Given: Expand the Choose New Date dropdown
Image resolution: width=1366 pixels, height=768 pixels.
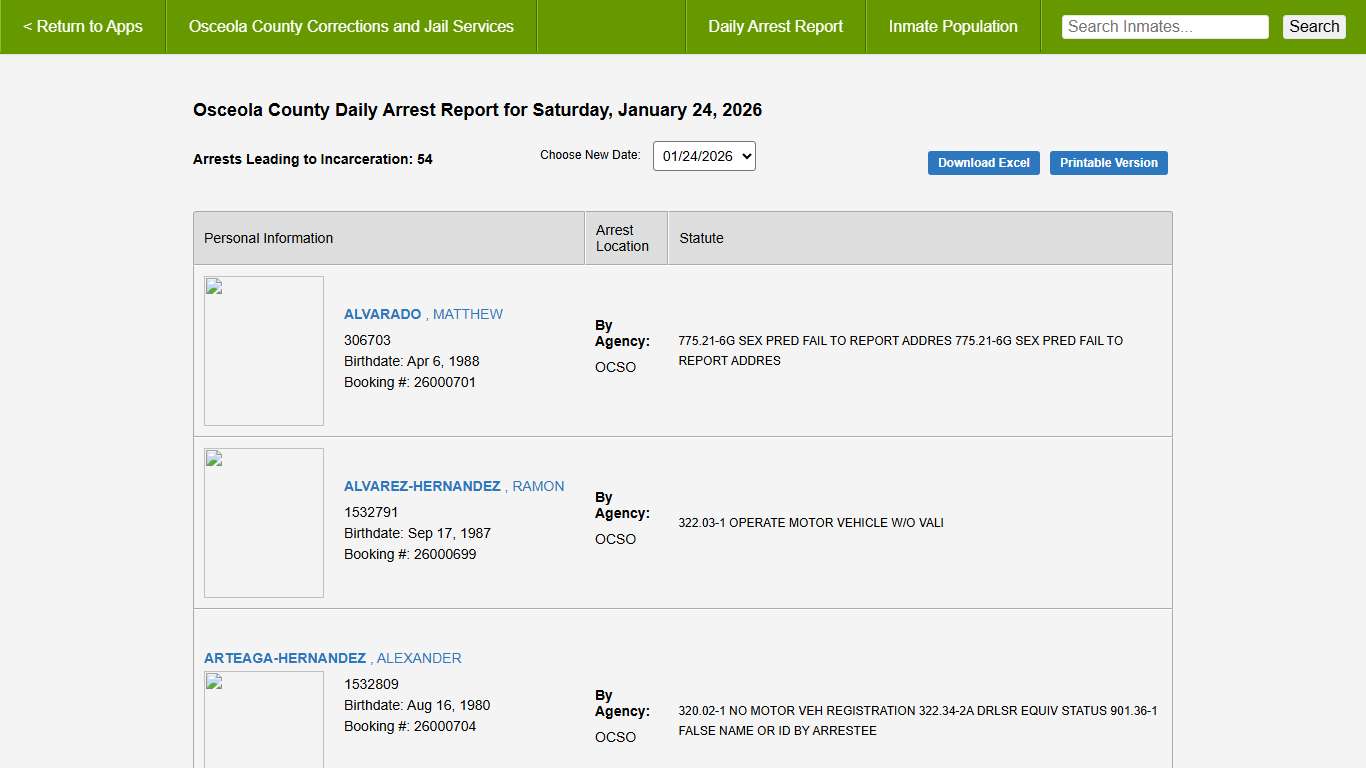Looking at the screenshot, I should tap(704, 156).
